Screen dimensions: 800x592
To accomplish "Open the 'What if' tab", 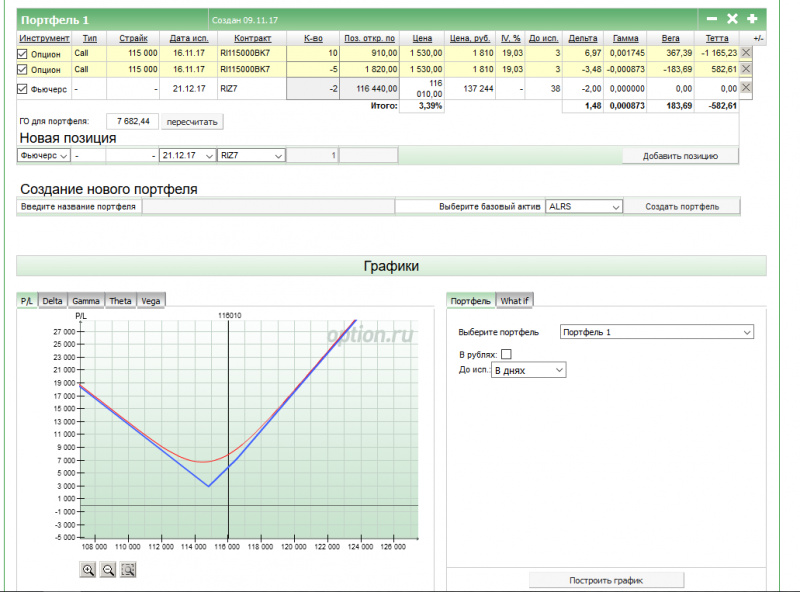I will 515,300.
